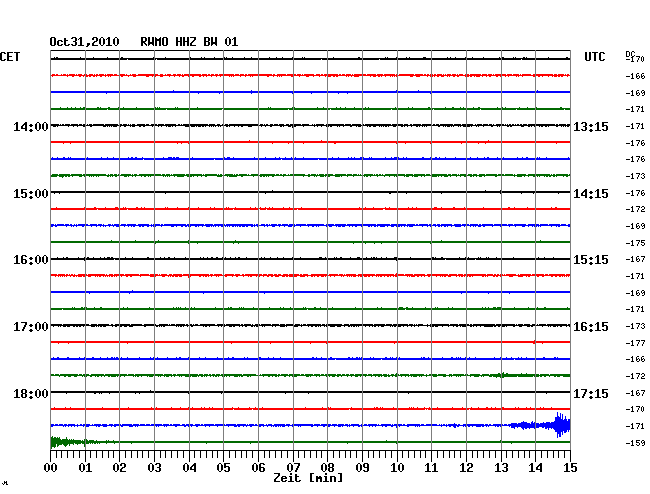Click the DC column header
Viewport: 650px width, 494px height.
pos(630,54)
